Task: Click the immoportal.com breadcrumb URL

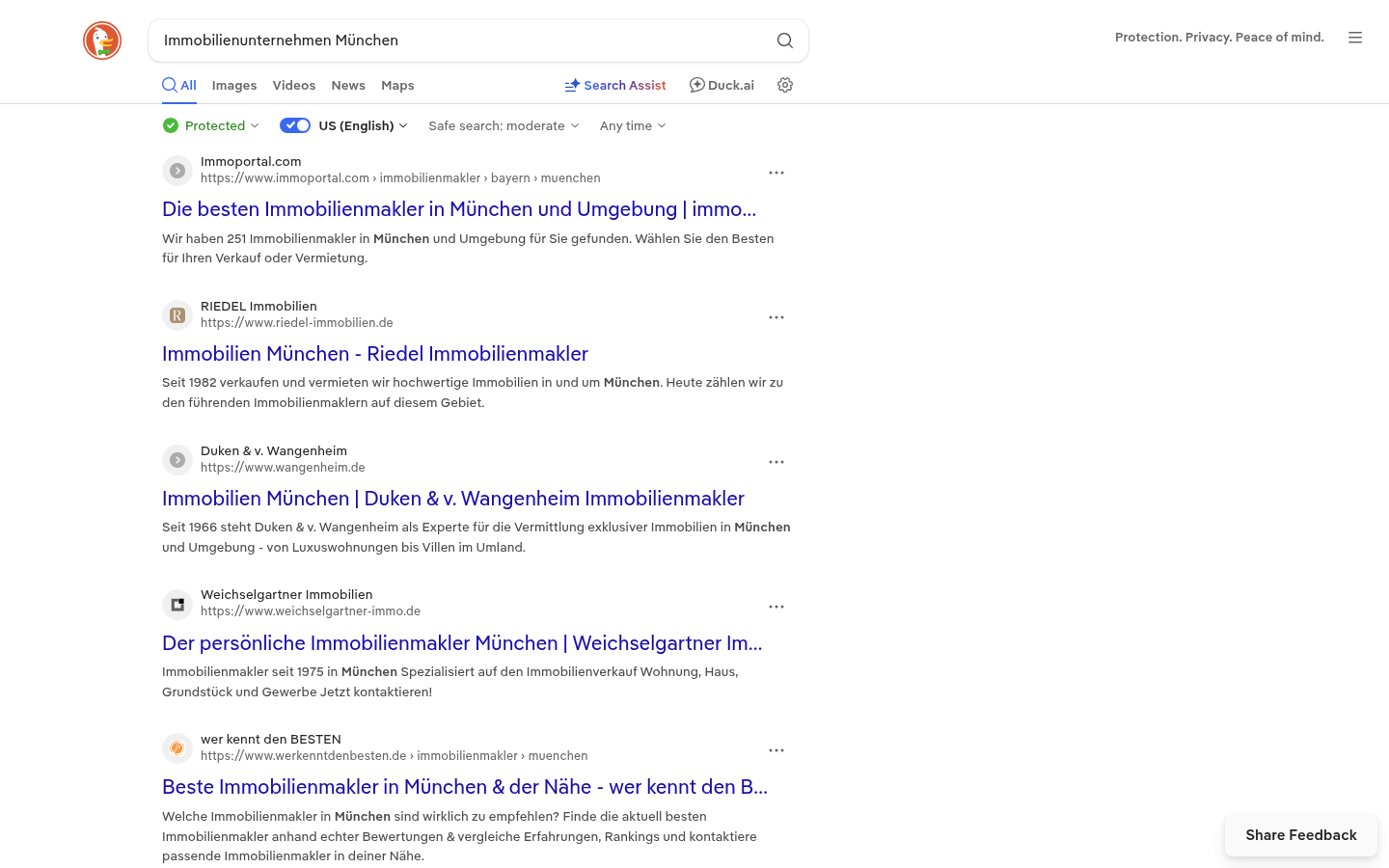Action: tap(400, 178)
